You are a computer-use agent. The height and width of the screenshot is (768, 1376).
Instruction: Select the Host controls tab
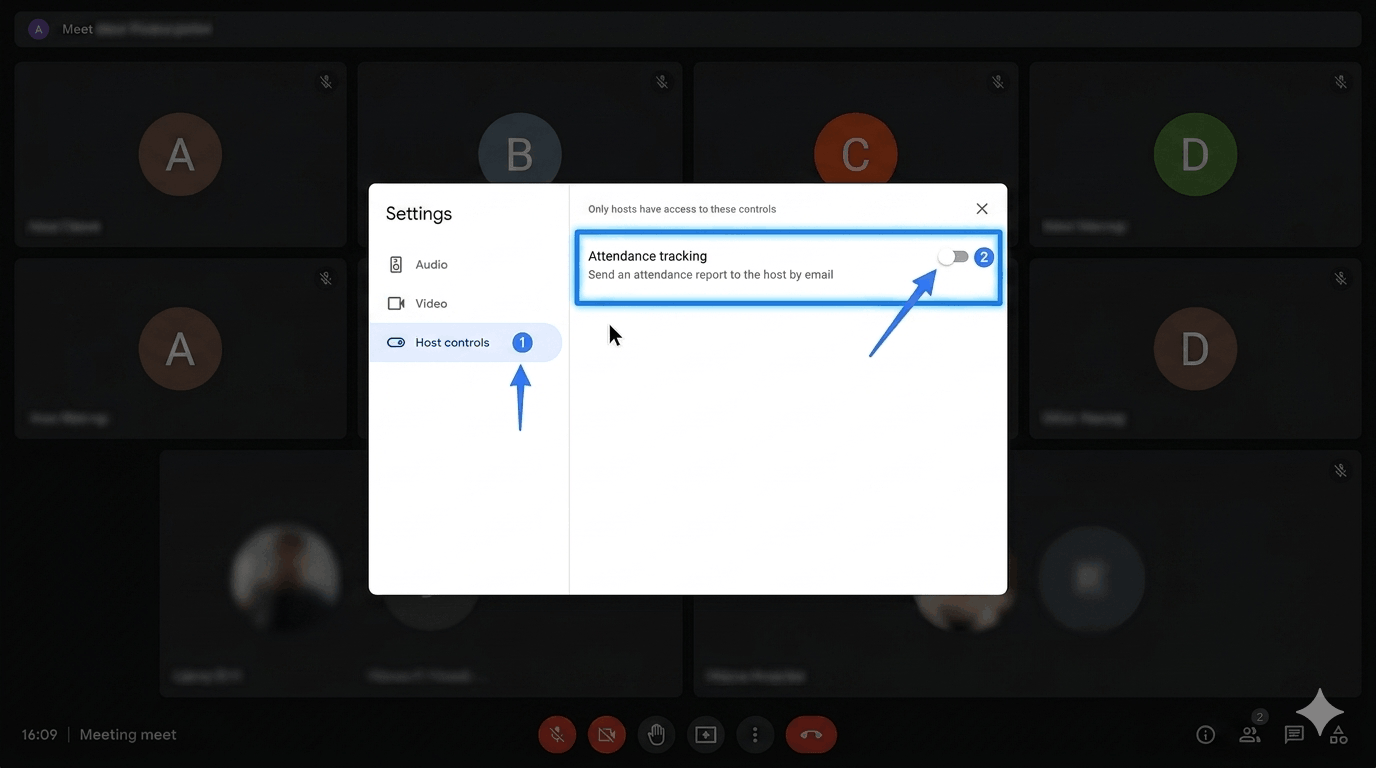click(465, 342)
